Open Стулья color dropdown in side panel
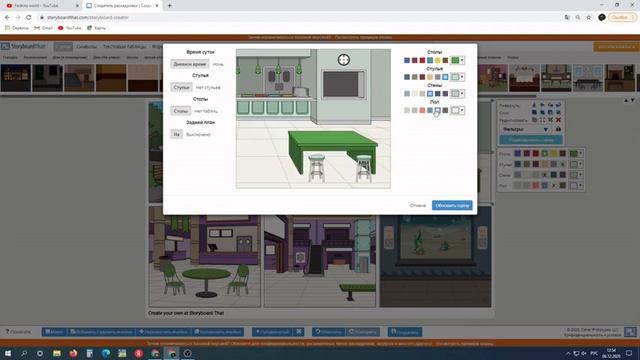The height and width of the screenshot is (360, 640). click(x=576, y=164)
